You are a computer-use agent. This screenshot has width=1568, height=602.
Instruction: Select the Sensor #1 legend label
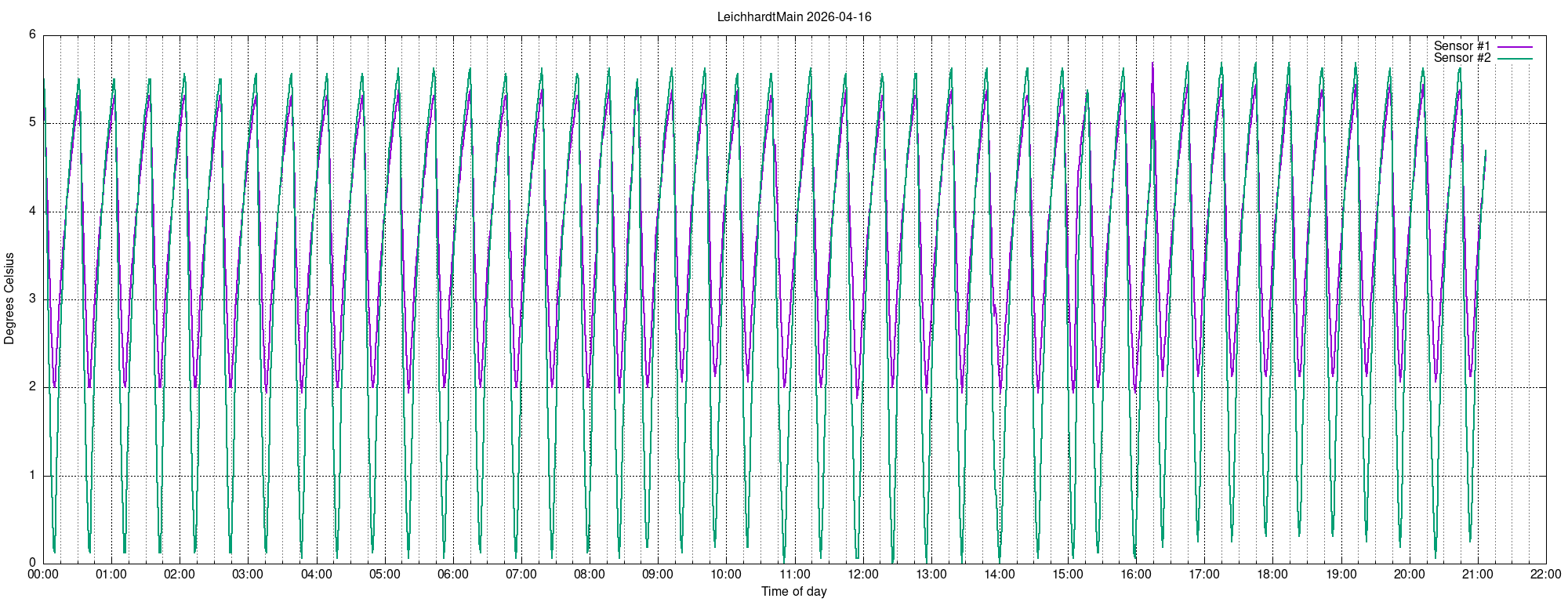pos(1461,46)
